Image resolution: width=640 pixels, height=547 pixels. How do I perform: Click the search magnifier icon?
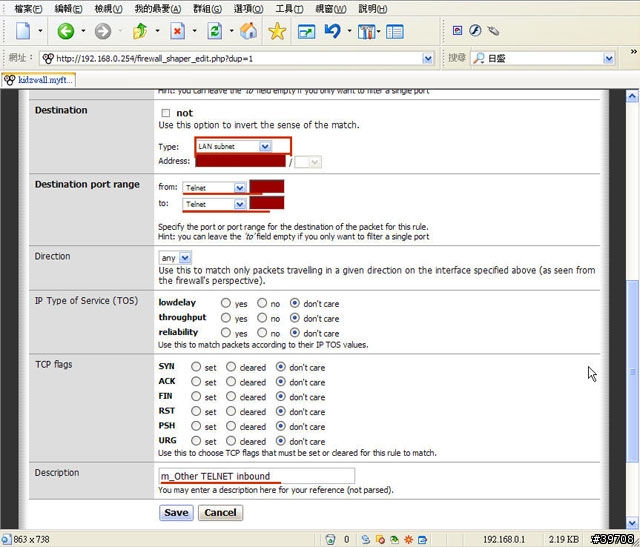[478, 58]
